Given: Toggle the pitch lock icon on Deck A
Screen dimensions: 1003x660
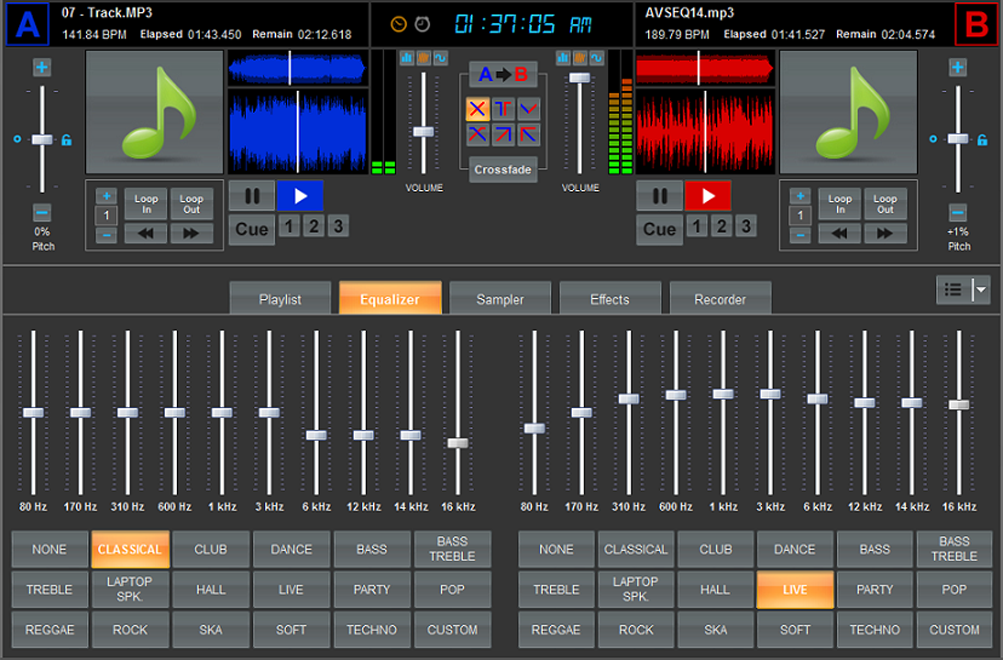Looking at the screenshot, I should (x=67, y=140).
